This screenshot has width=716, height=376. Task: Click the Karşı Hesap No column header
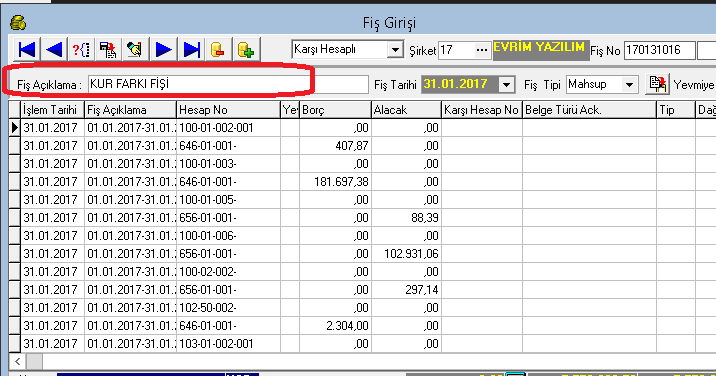coord(482,110)
